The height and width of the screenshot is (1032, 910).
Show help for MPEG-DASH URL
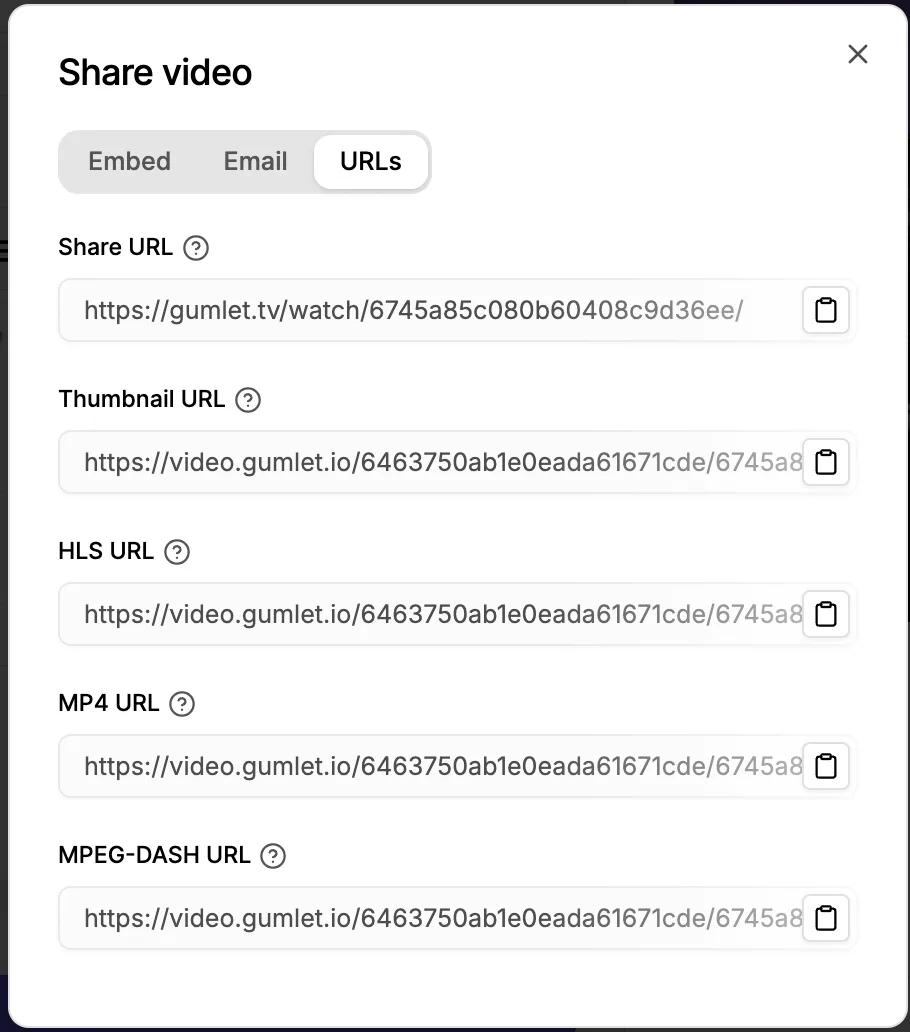tap(273, 856)
